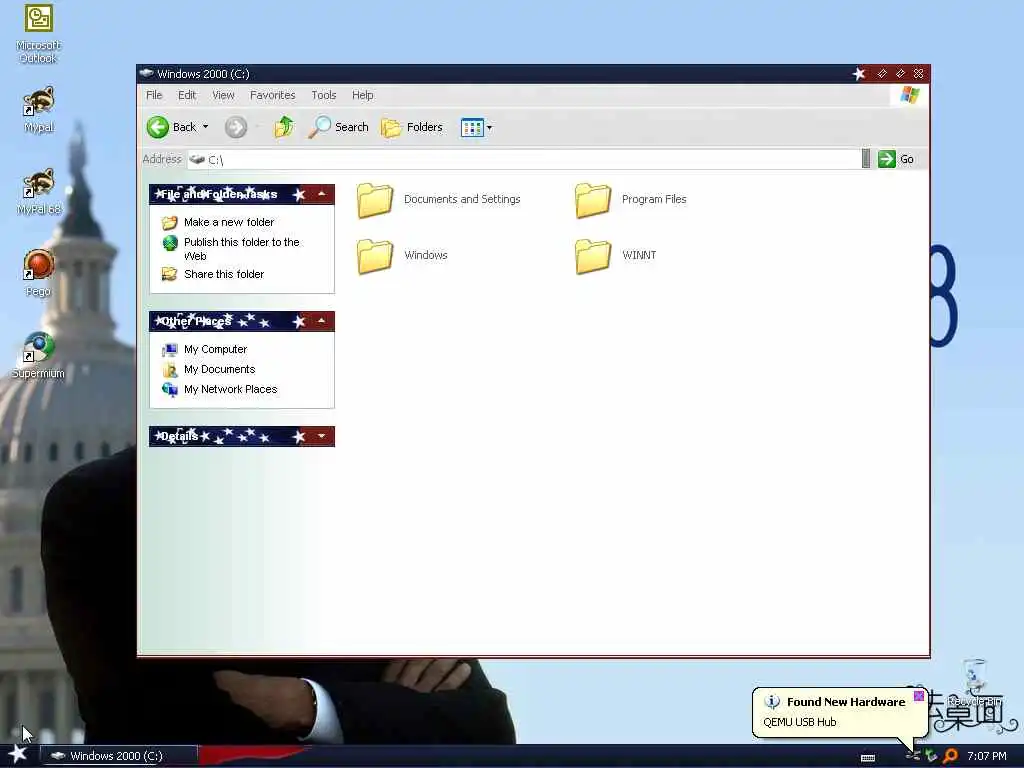Image resolution: width=1024 pixels, height=768 pixels.
Task: Click Share this folder link
Action: click(x=224, y=274)
